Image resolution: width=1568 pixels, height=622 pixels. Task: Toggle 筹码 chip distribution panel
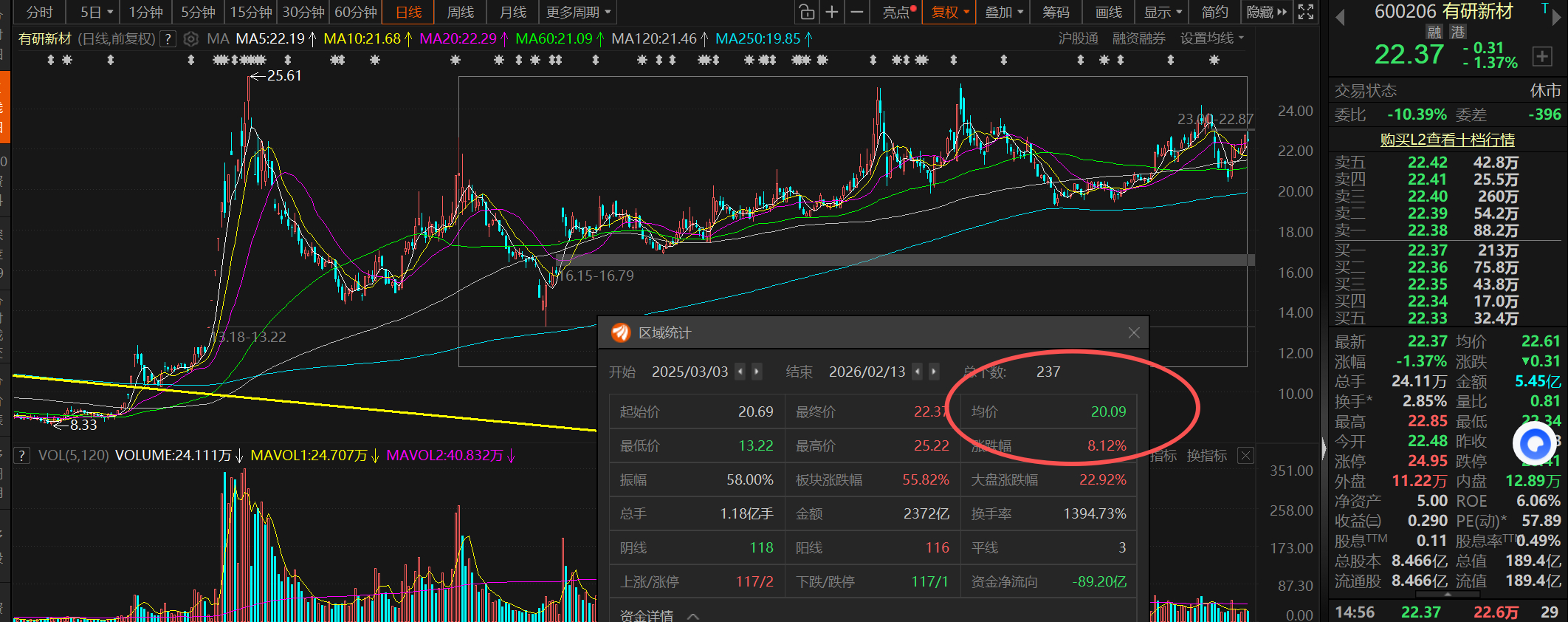(x=1056, y=12)
